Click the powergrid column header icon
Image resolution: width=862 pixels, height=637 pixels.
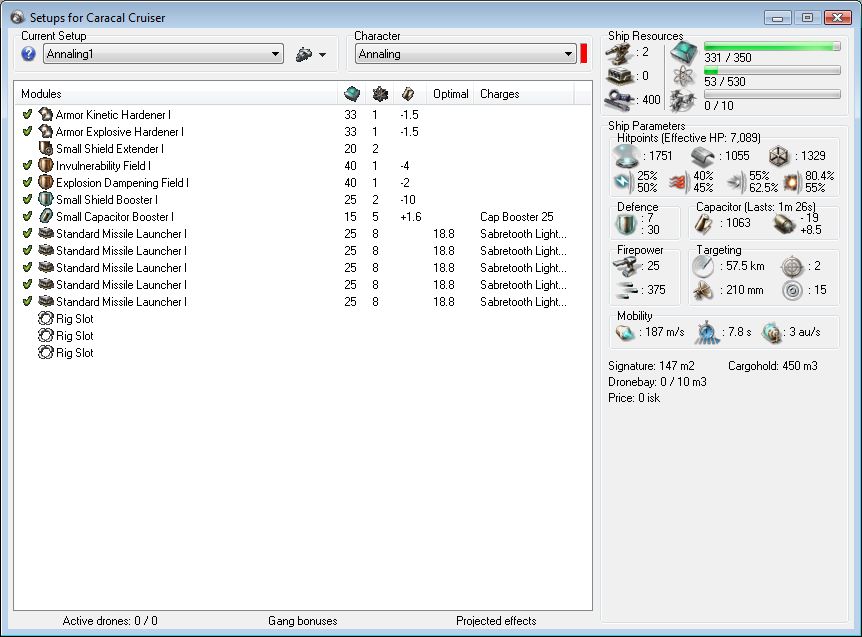[380, 94]
